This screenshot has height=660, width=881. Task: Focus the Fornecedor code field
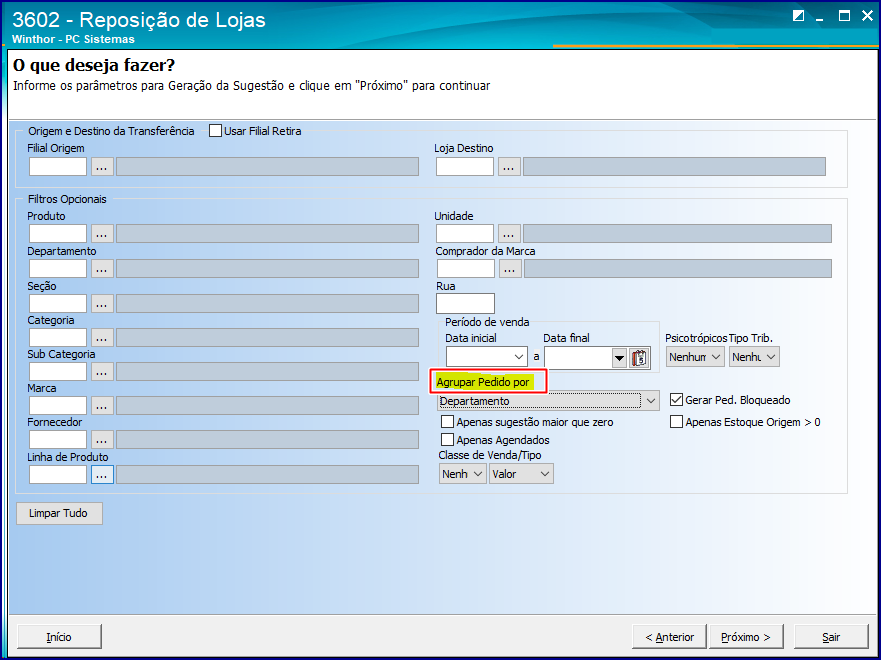tap(58, 439)
